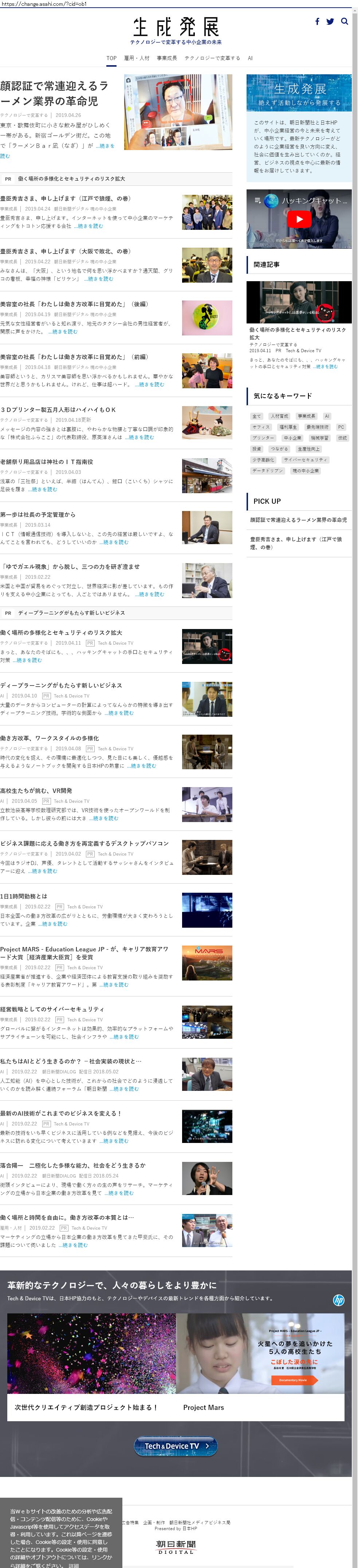Open the AI navigation tab
The height and width of the screenshot is (1568, 358).
click(x=249, y=58)
